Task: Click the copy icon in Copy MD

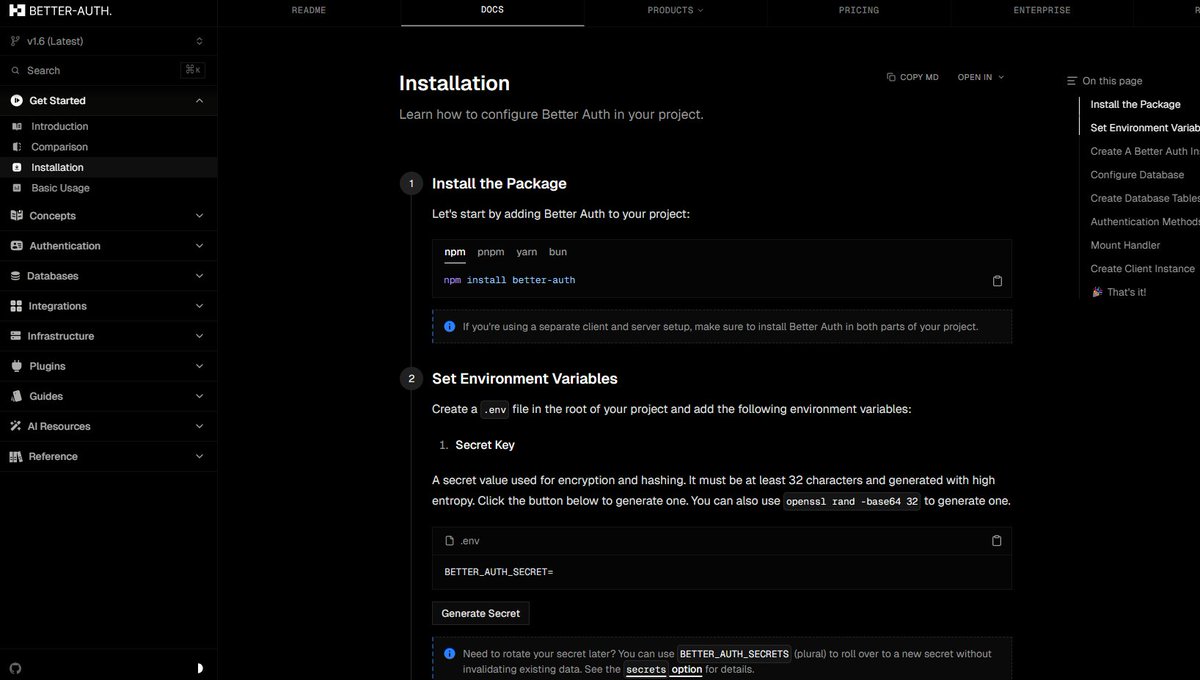Action: 891,77
